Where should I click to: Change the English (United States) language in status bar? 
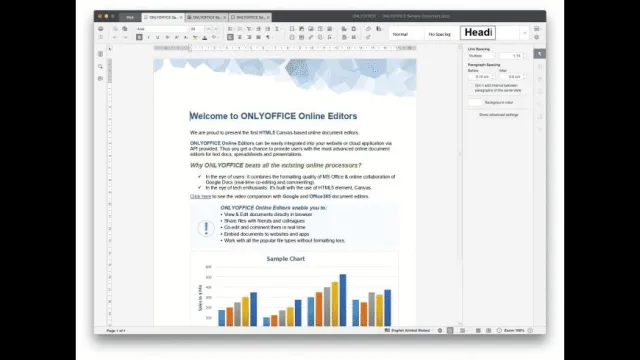[x=410, y=331]
